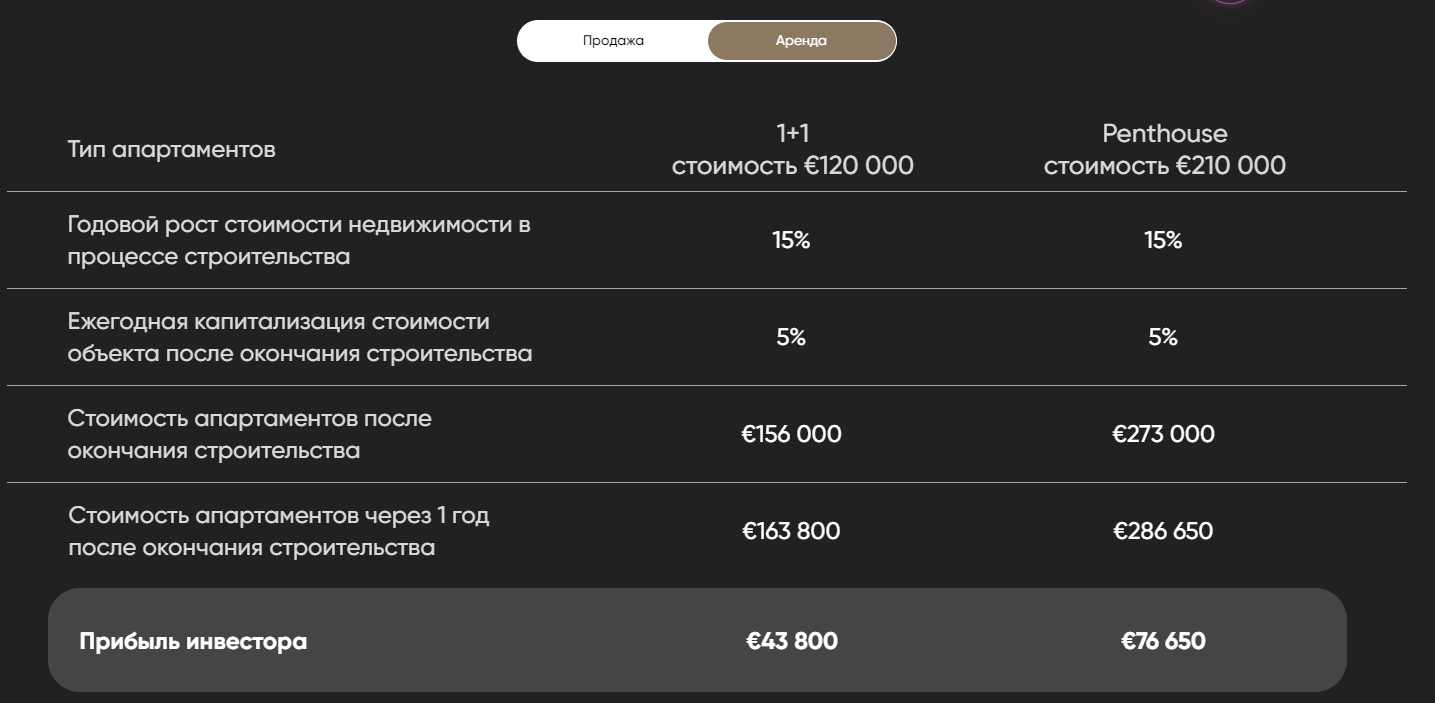Click the €43 800 investor profit value
Viewport: 1435px width, 703px height.
click(791, 641)
